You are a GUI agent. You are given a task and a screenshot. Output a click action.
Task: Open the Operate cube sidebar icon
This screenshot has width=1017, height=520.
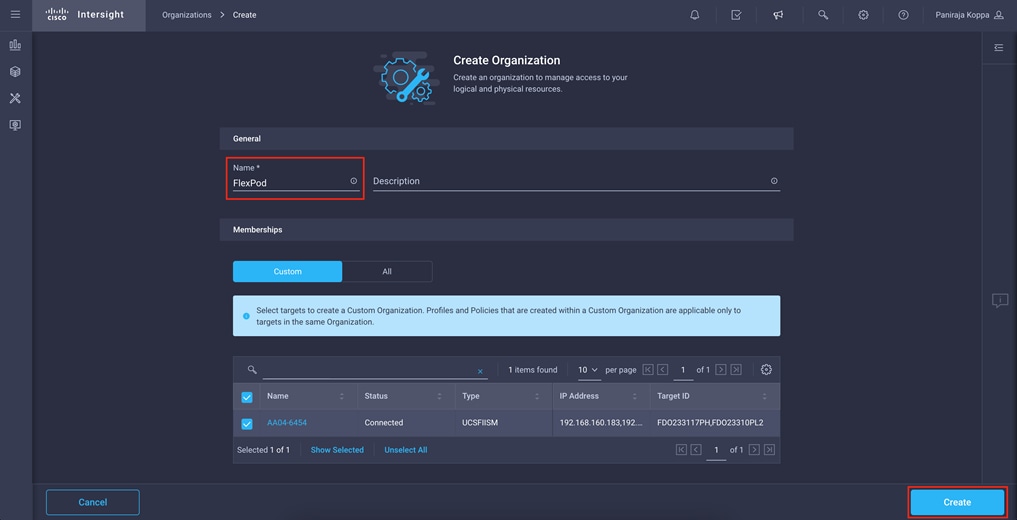pos(16,72)
